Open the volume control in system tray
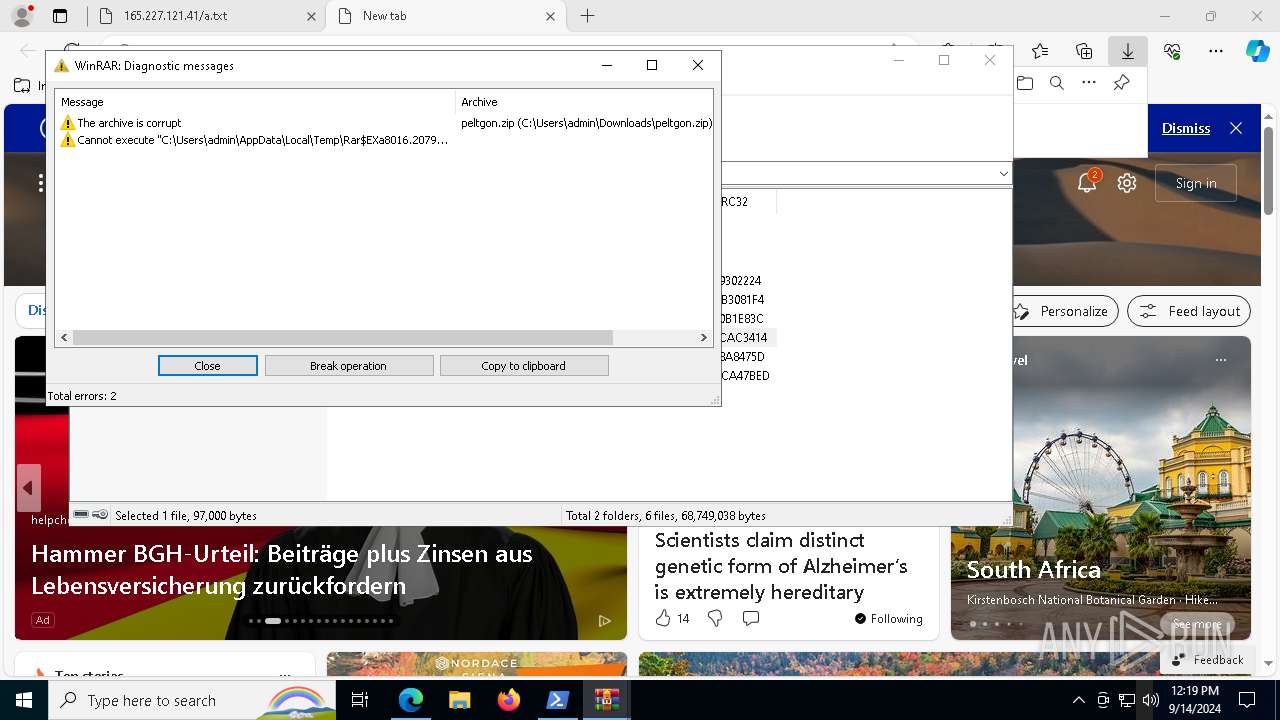This screenshot has width=1280, height=720. [1150, 700]
